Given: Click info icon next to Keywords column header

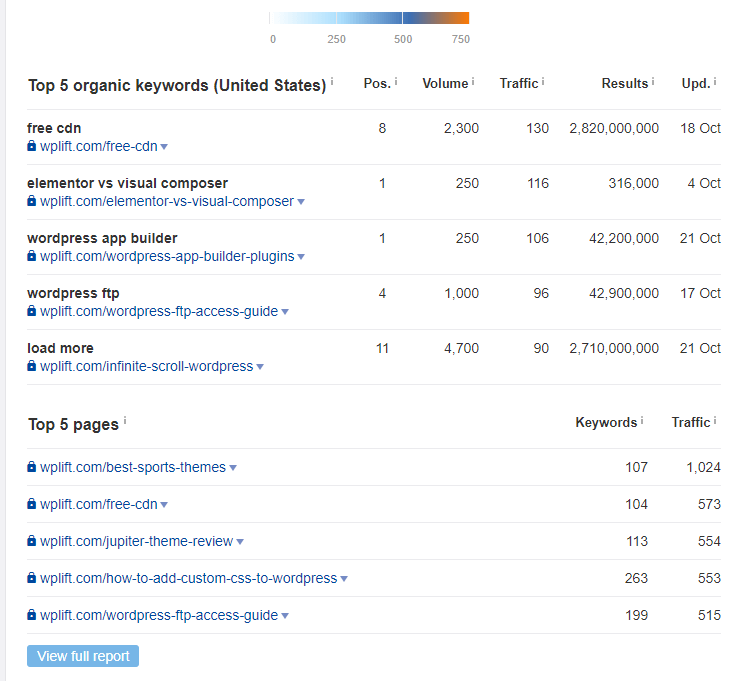Looking at the screenshot, I should [x=642, y=421].
